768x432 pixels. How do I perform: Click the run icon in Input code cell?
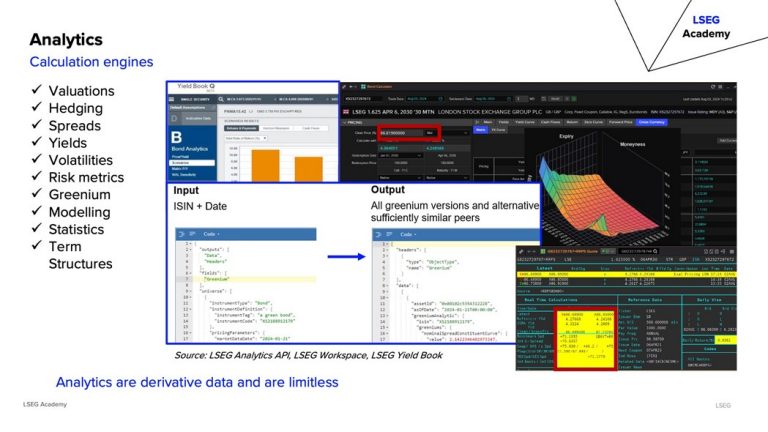pyautogui.click(x=181, y=234)
